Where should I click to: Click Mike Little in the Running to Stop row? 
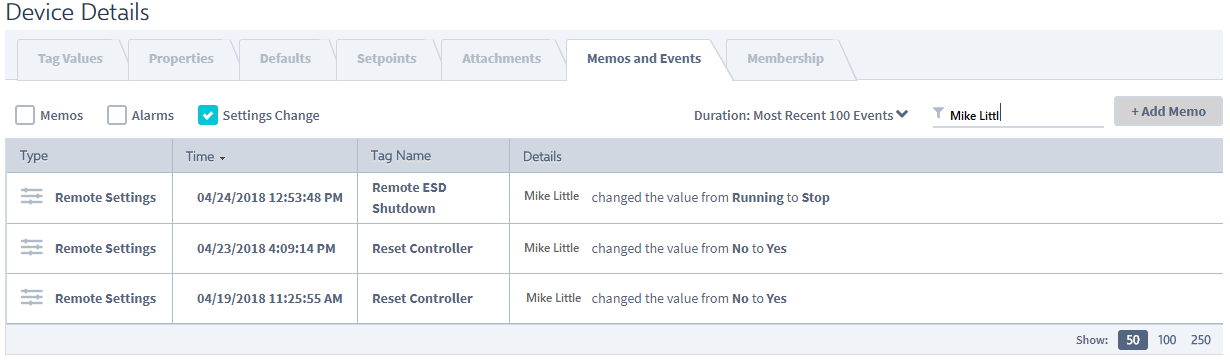(551, 196)
